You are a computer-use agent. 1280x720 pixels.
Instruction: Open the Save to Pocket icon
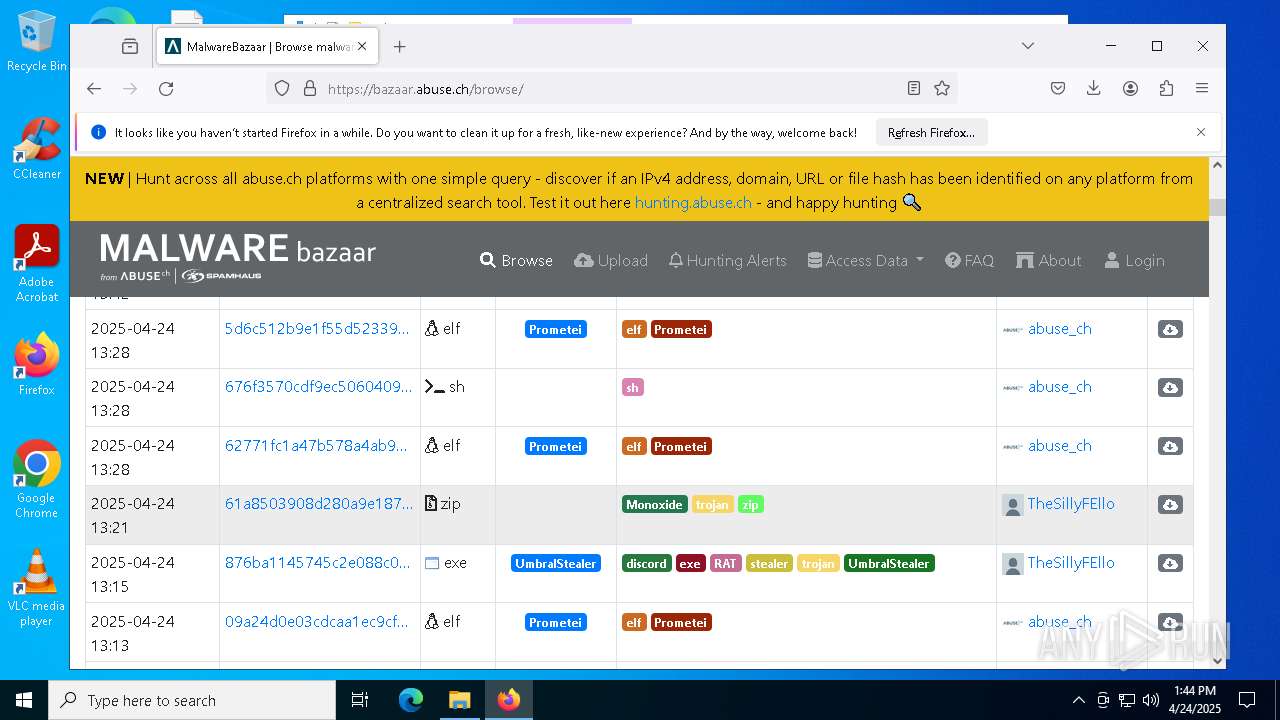tap(1058, 88)
